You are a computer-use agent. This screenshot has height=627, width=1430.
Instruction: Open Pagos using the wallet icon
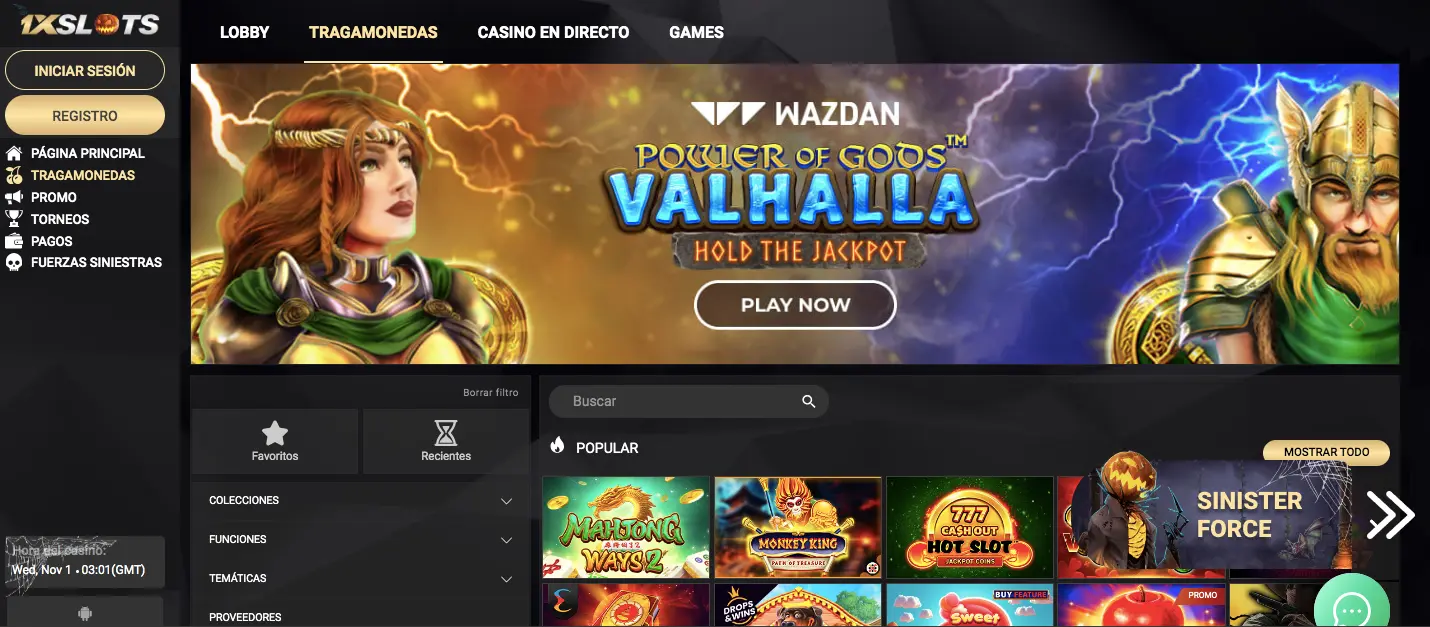coord(14,241)
